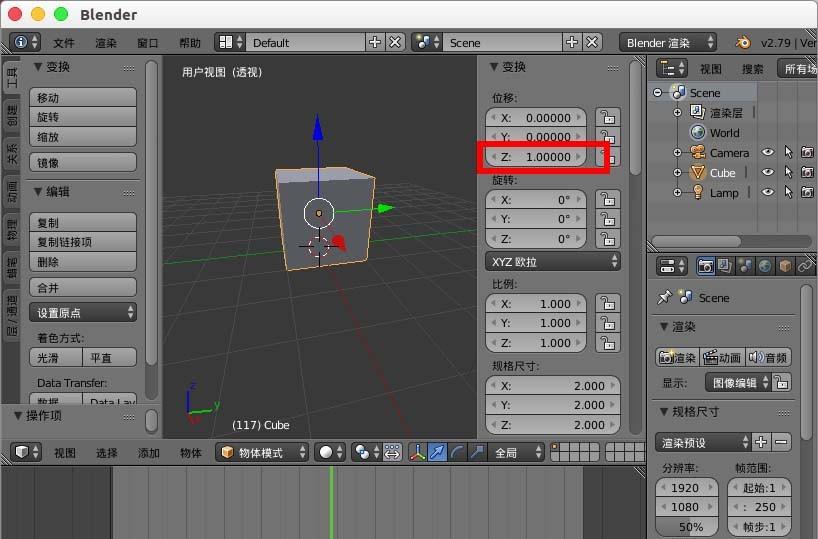Lock the location X field
The height and width of the screenshot is (539, 818).
[x=607, y=117]
